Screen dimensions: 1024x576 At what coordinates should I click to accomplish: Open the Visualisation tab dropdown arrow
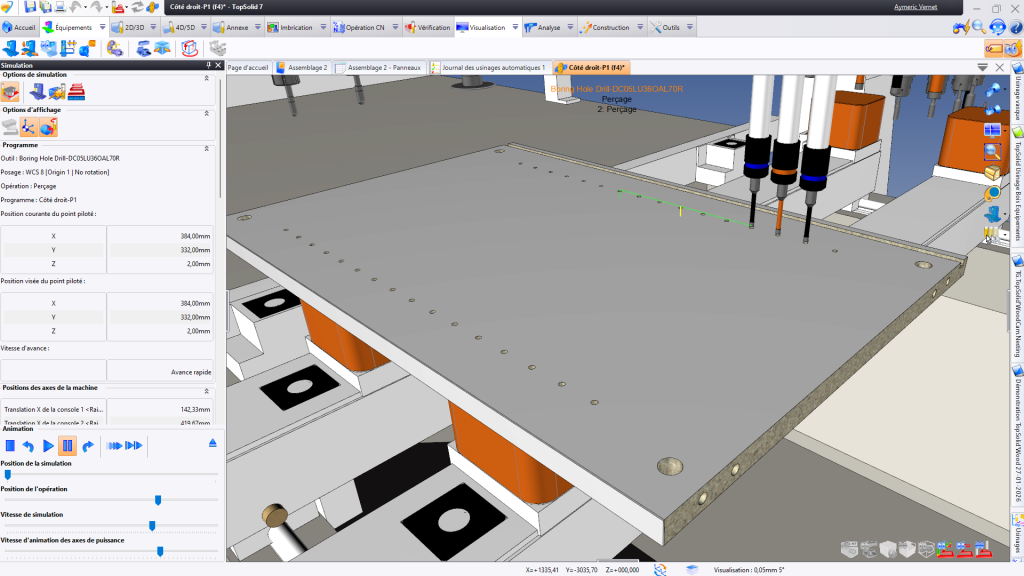tap(515, 27)
